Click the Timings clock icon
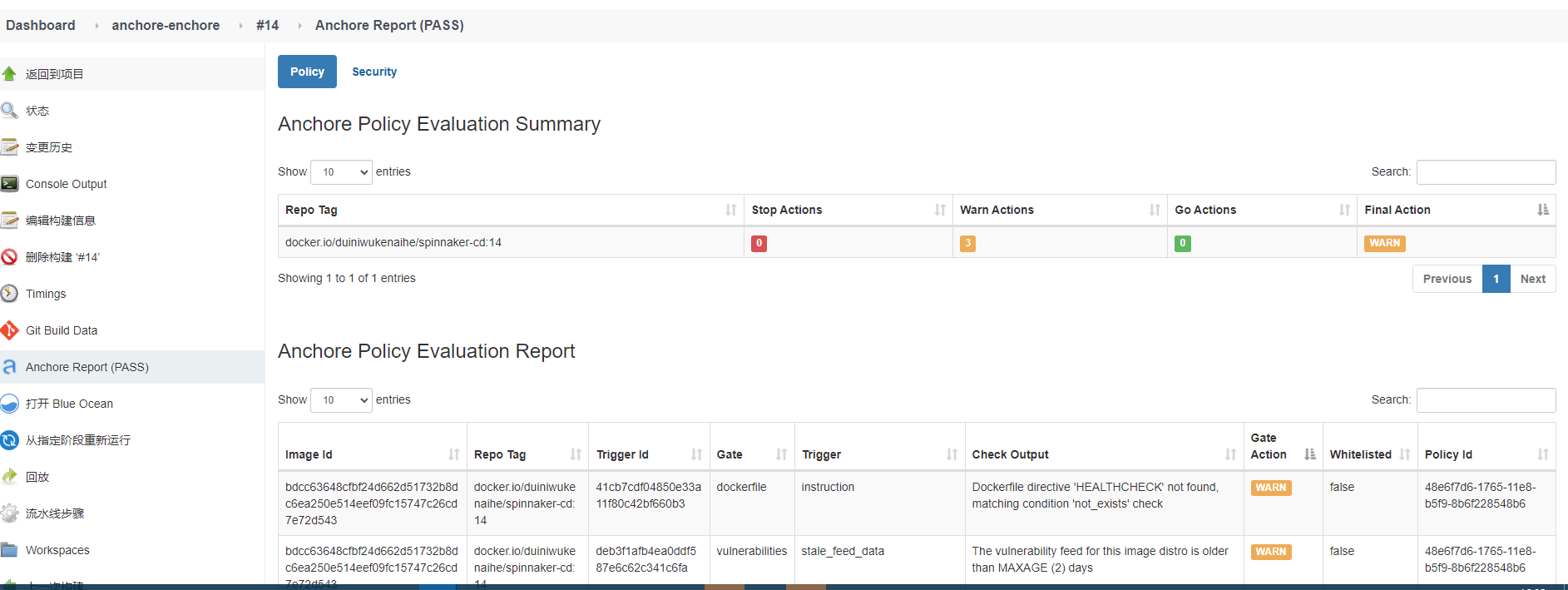 [x=10, y=294]
